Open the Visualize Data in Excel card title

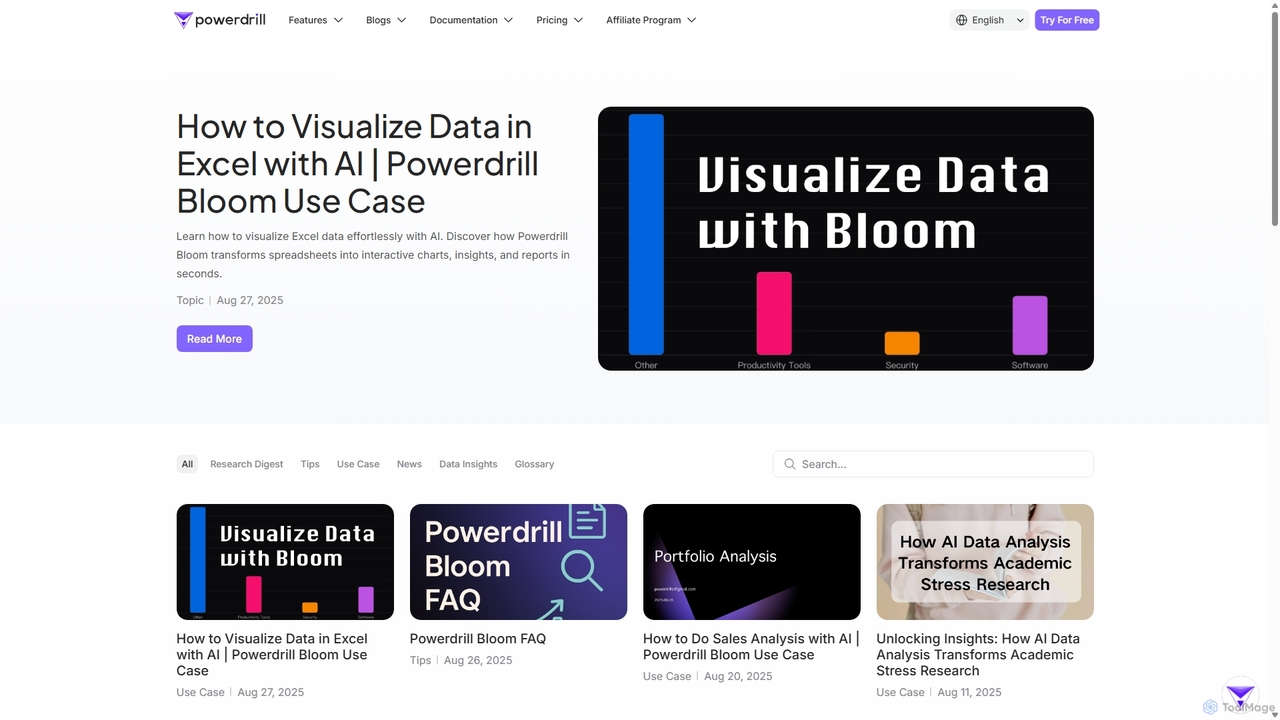click(272, 655)
